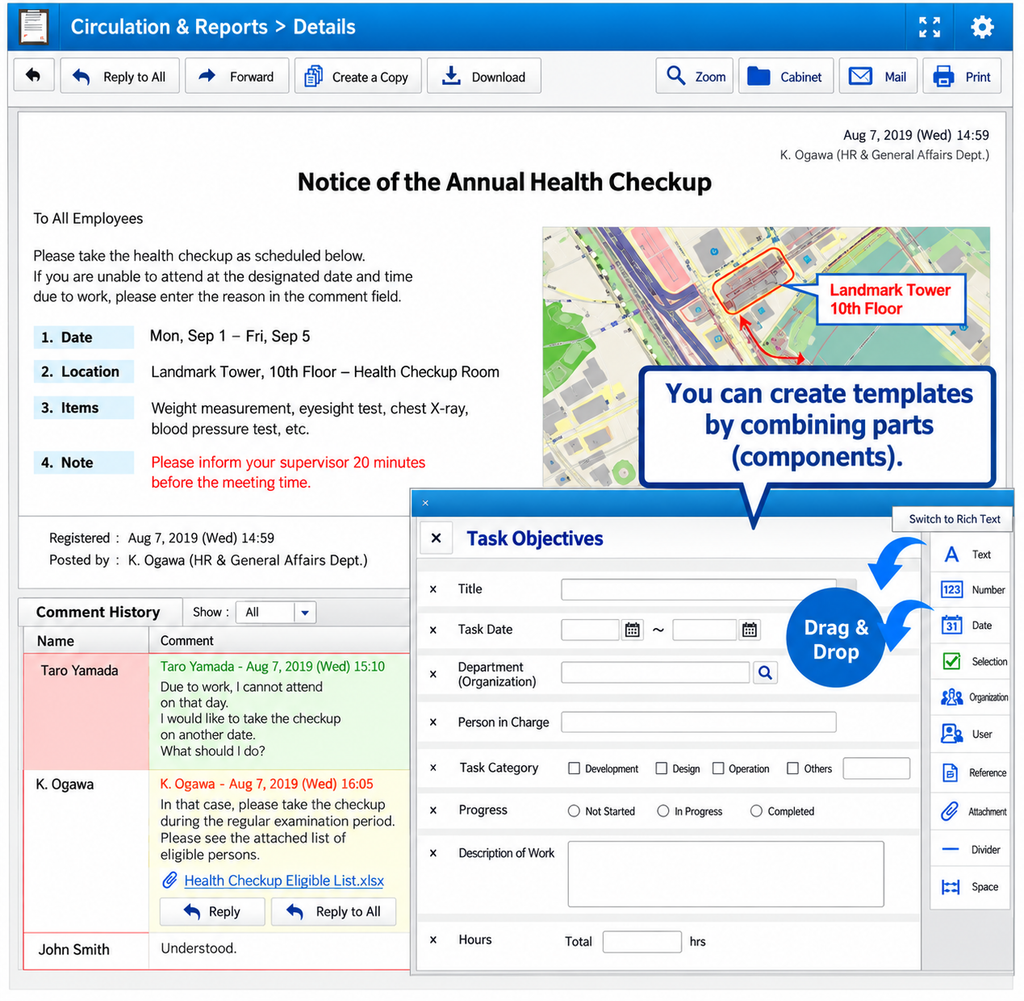Image resolution: width=1024 pixels, height=1001 pixels.
Task: Select the Selection component in parts palette
Action: coord(970,661)
